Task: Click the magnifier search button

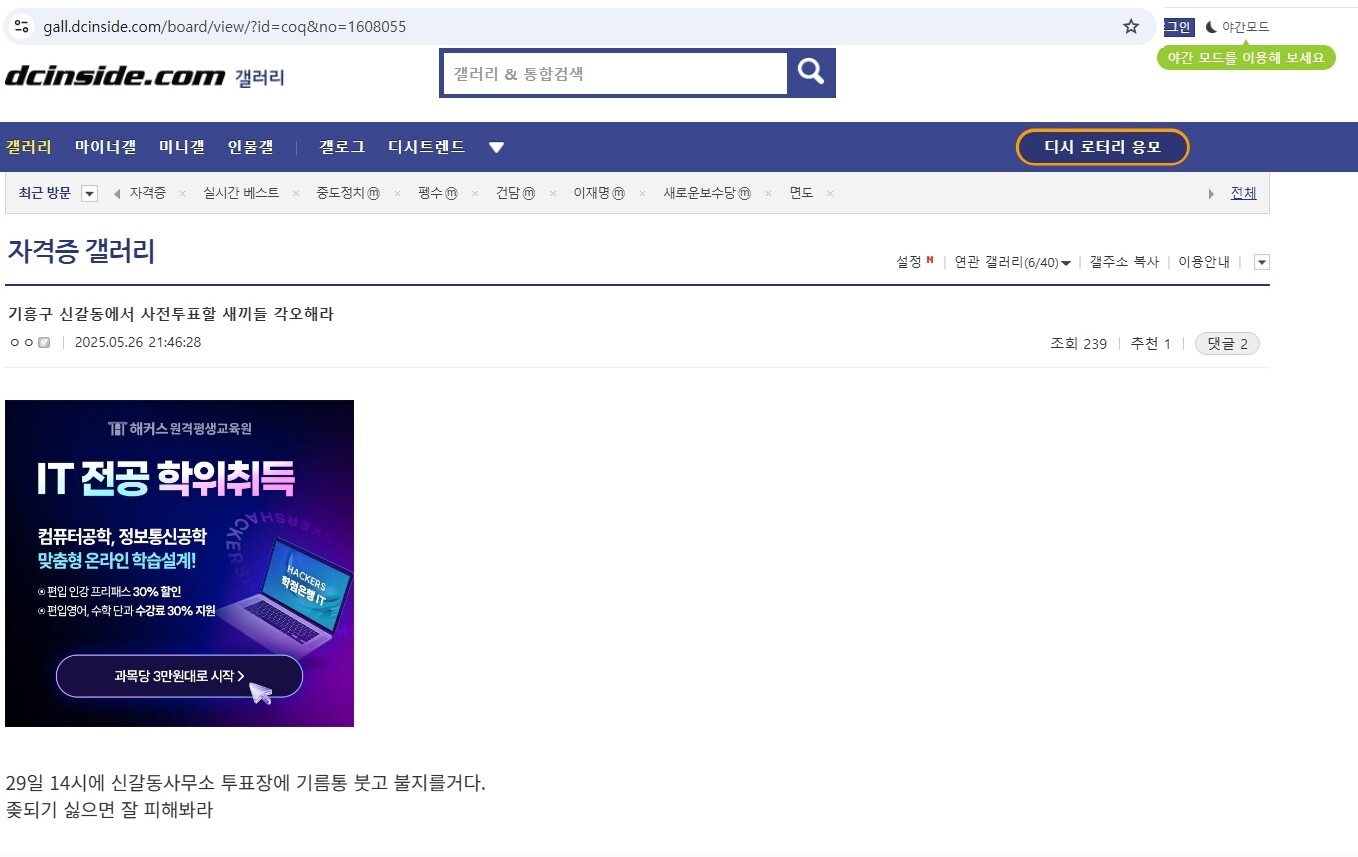Action: click(811, 72)
